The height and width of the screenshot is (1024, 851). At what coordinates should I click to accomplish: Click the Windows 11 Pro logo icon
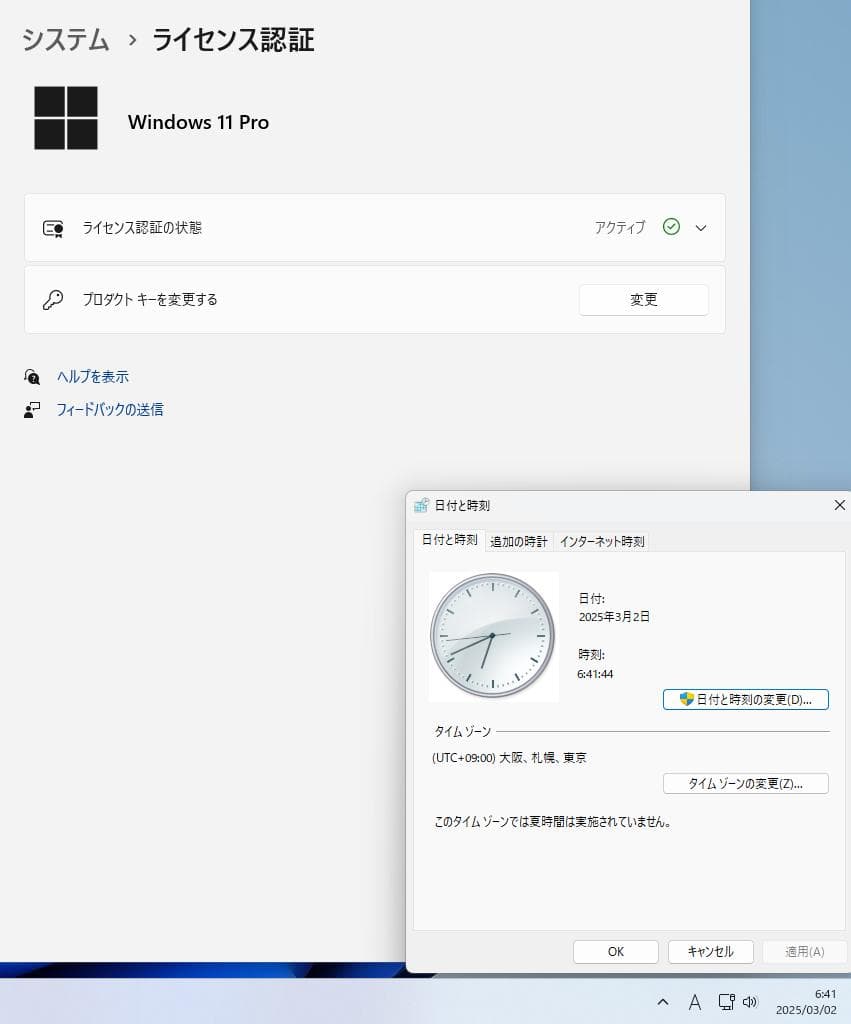coord(66,117)
